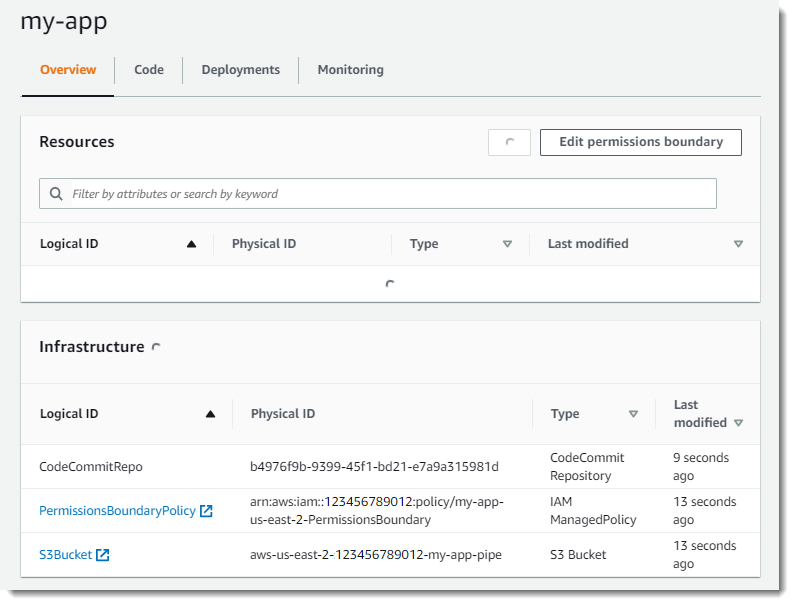Viewport: 794px width, 605px height.
Task: Click the refresh button in Resources panel
Action: 509,142
